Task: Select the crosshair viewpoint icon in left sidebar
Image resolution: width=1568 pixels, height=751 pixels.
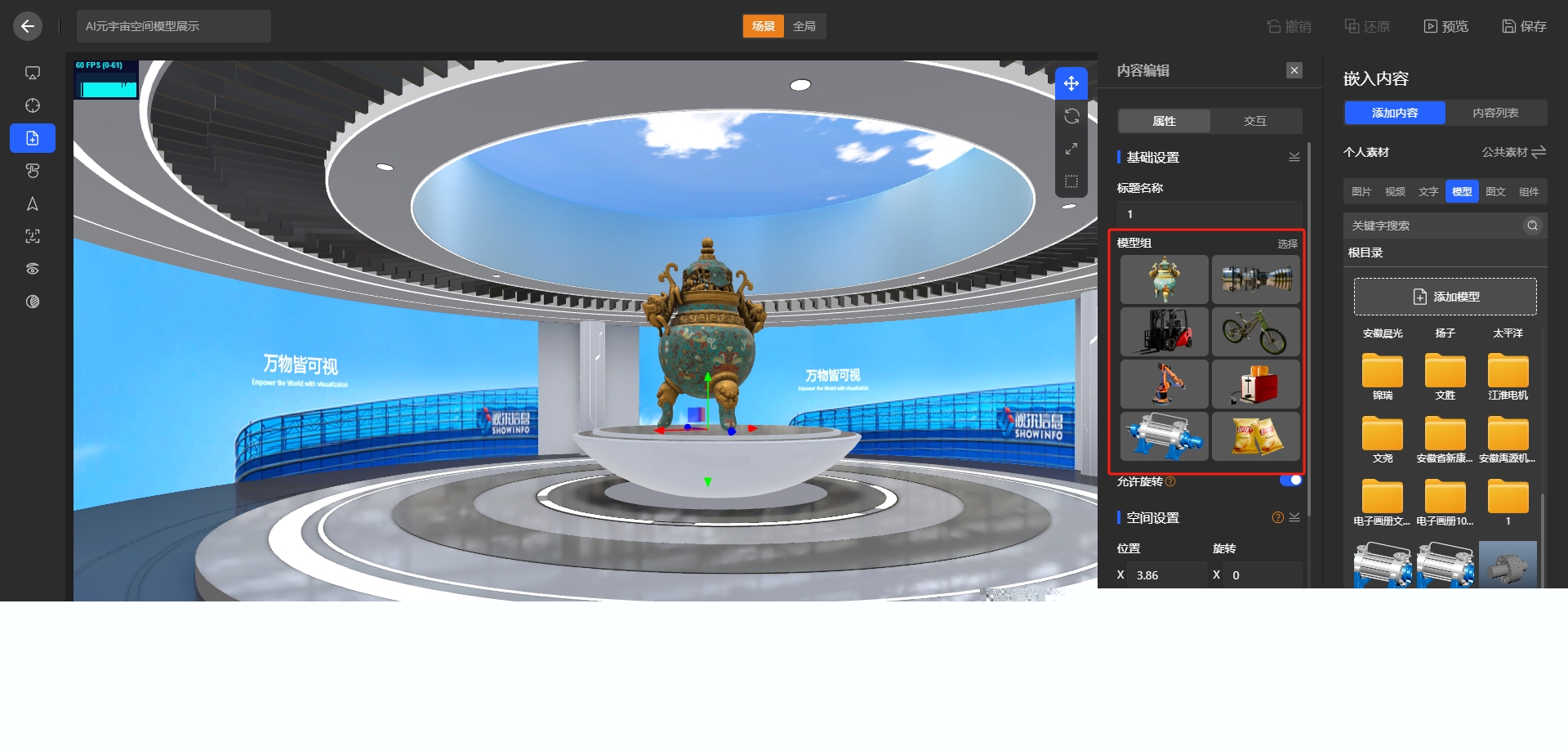Action: [32, 105]
